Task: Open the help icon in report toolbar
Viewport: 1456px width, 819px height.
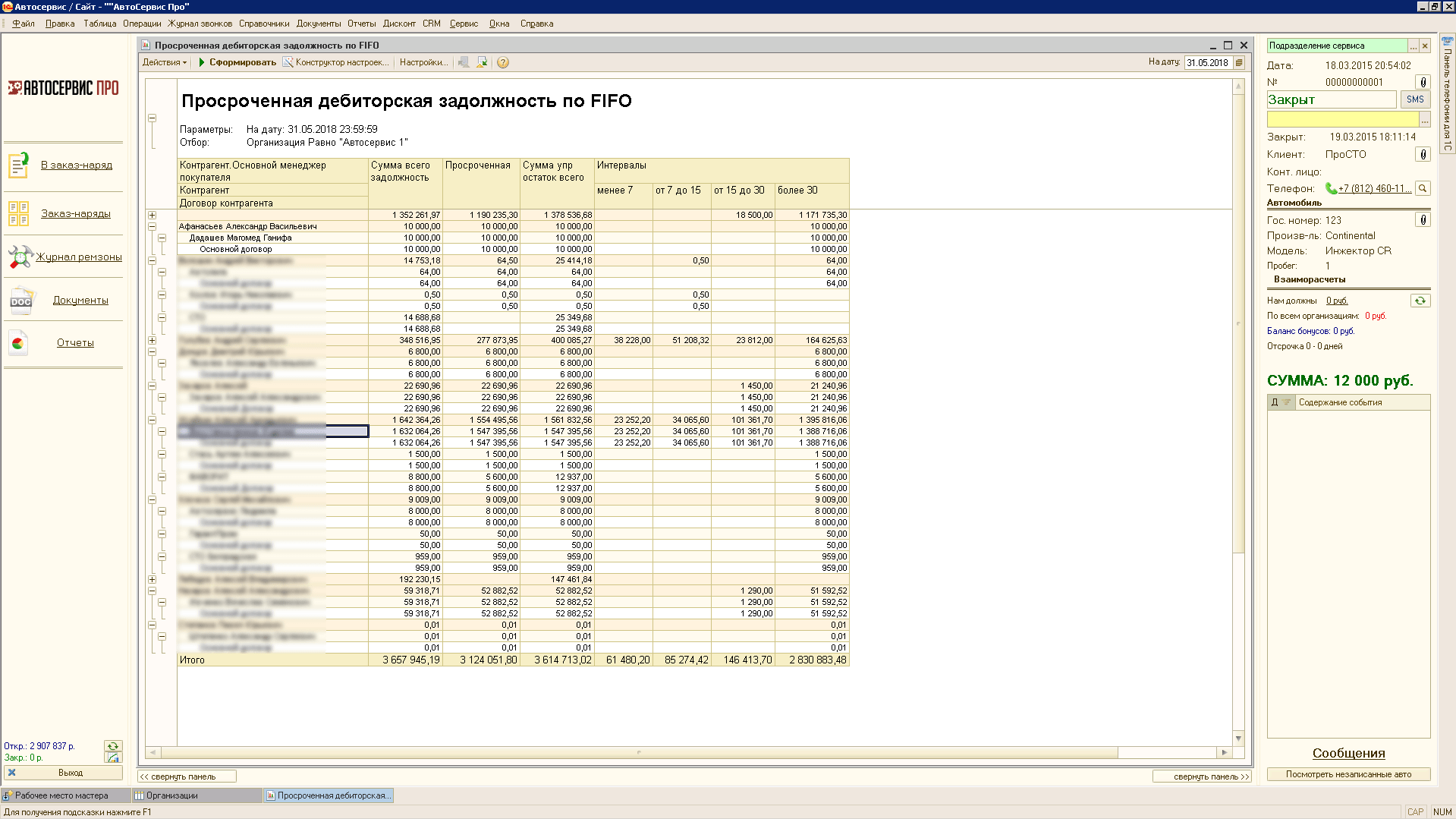Action: (x=502, y=63)
